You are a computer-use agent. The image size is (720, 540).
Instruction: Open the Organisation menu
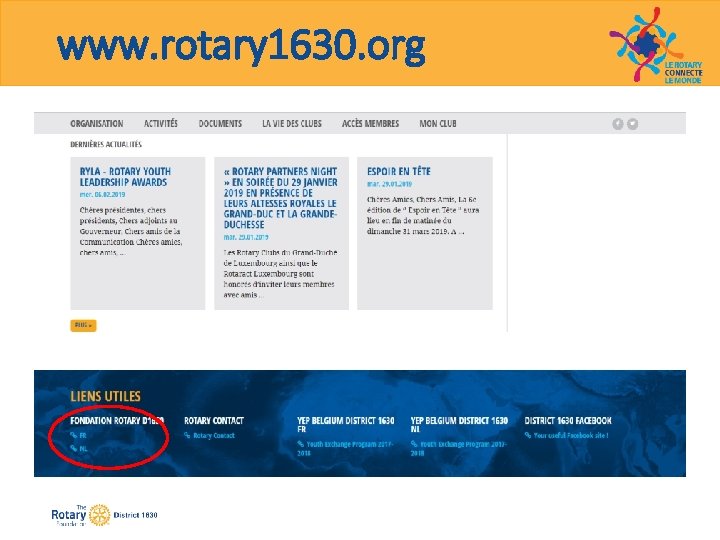(96, 124)
